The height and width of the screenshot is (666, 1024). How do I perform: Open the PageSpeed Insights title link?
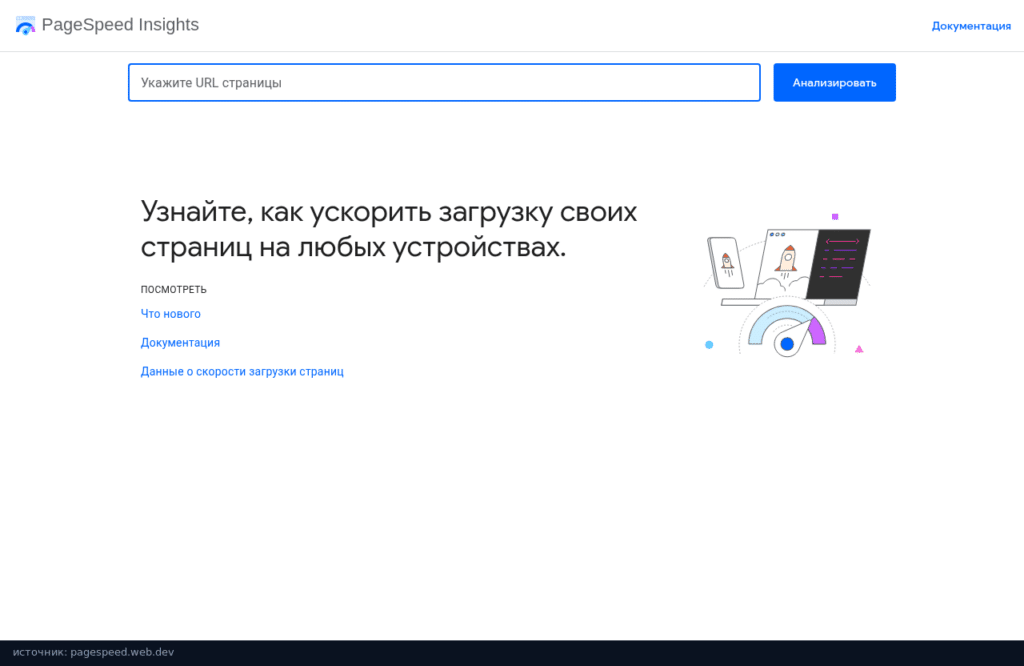tap(120, 25)
